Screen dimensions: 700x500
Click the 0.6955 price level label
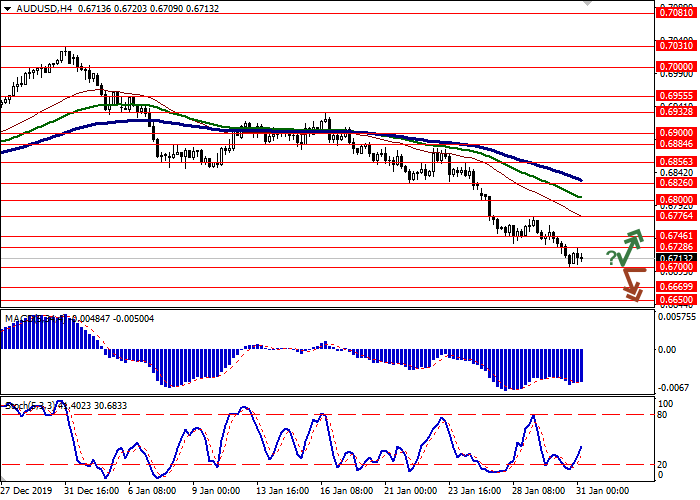click(675, 96)
